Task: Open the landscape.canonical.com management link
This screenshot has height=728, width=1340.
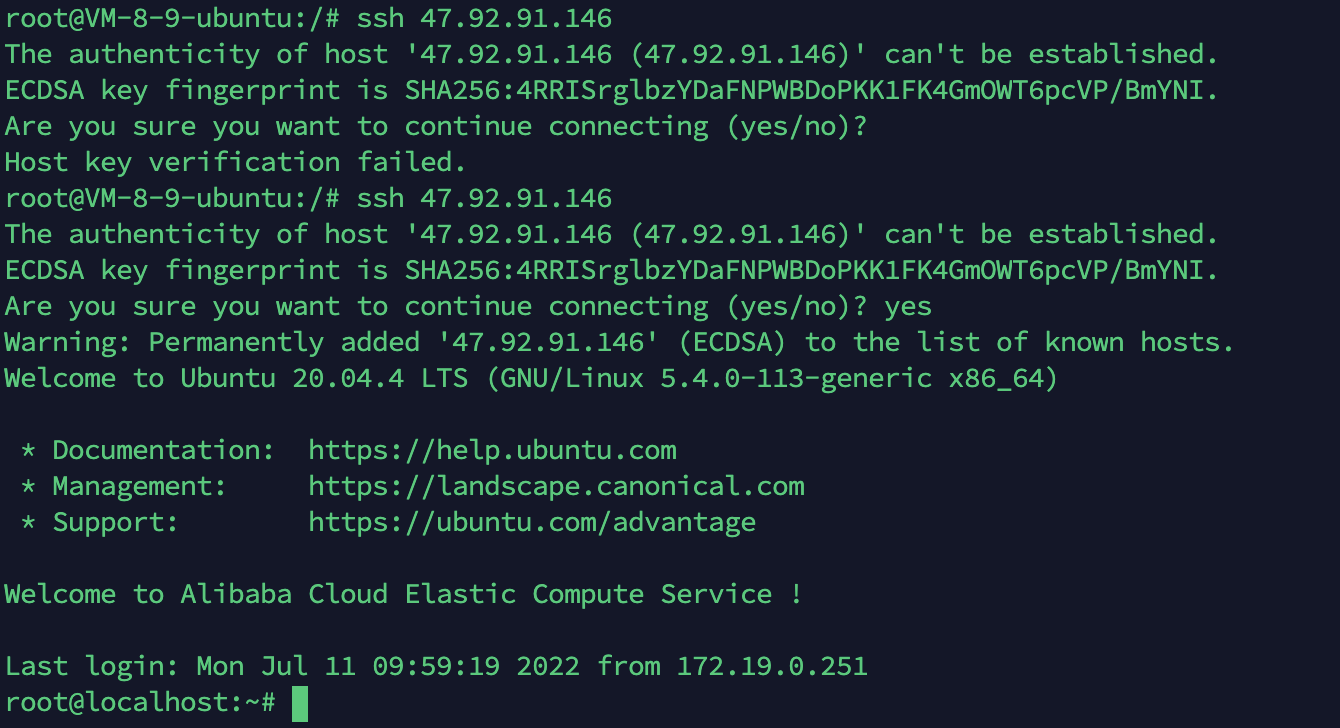Action: pyautogui.click(x=556, y=486)
